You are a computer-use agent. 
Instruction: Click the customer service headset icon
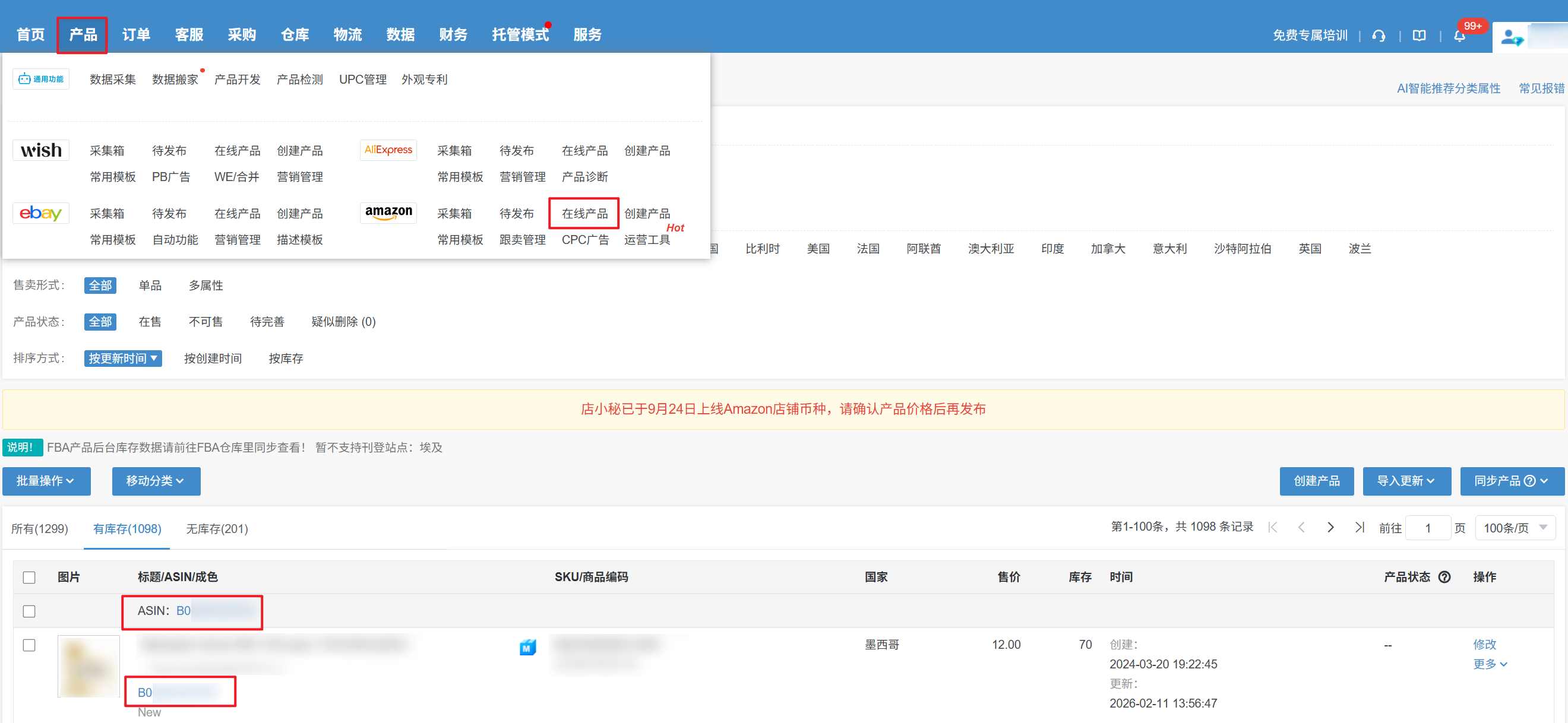point(1379,36)
